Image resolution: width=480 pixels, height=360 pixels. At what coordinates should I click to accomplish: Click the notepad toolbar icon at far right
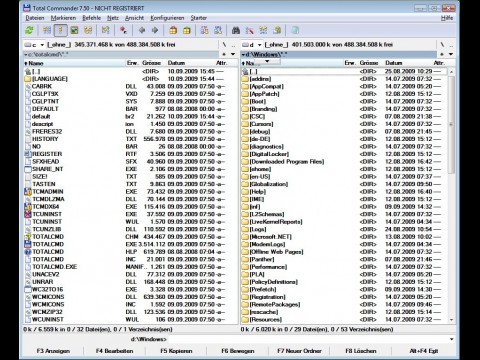[x=295, y=30]
